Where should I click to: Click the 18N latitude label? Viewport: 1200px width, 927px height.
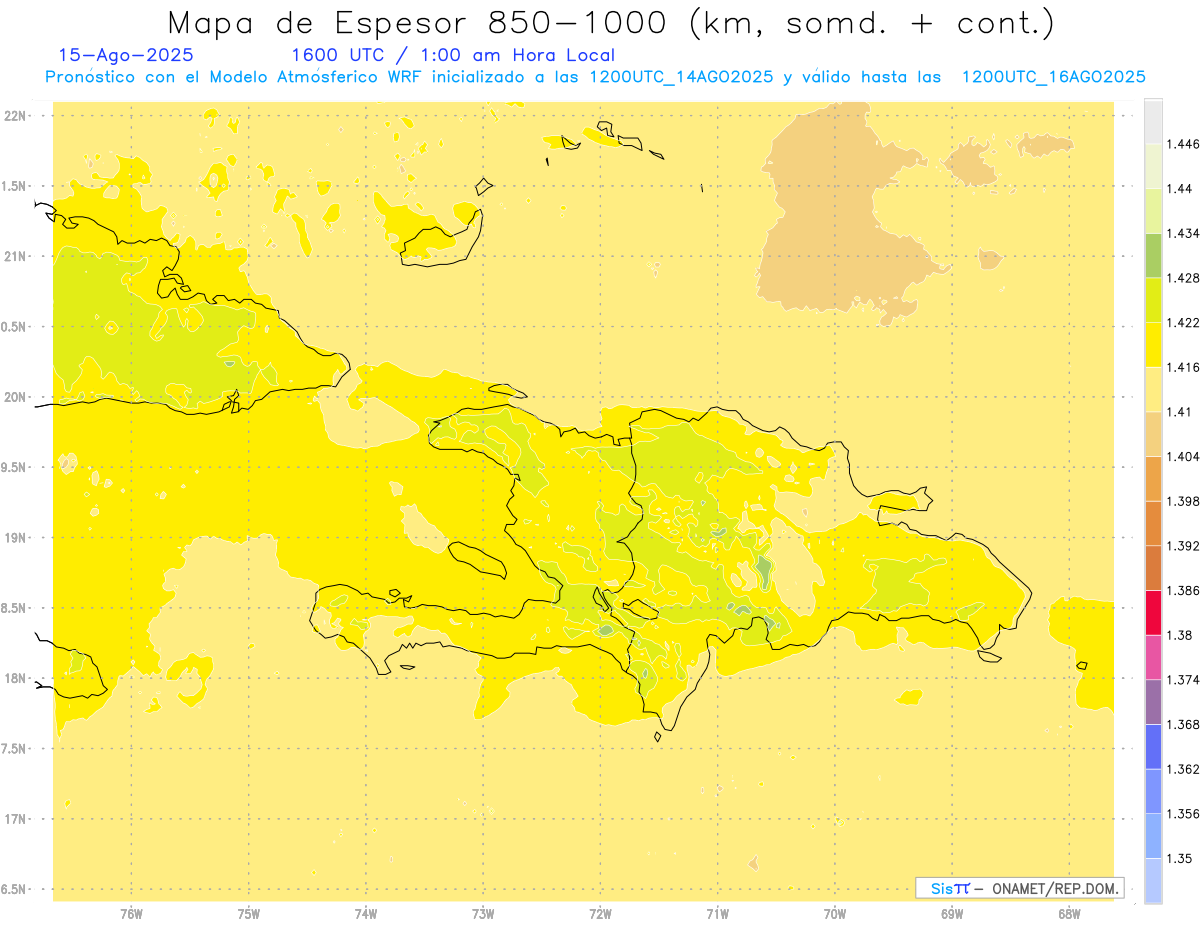click(16, 679)
